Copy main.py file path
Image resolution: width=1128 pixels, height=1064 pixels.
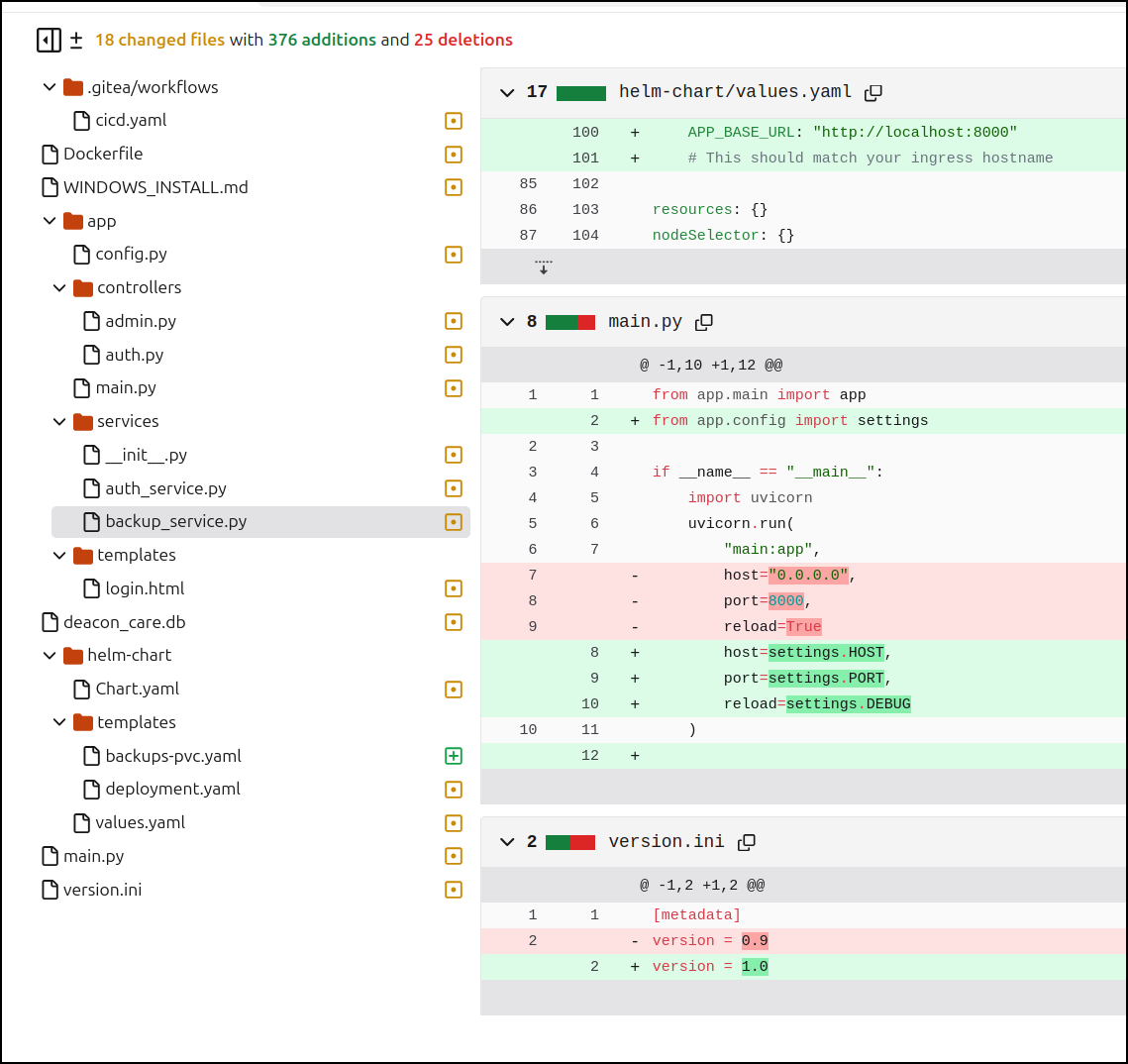(x=704, y=322)
